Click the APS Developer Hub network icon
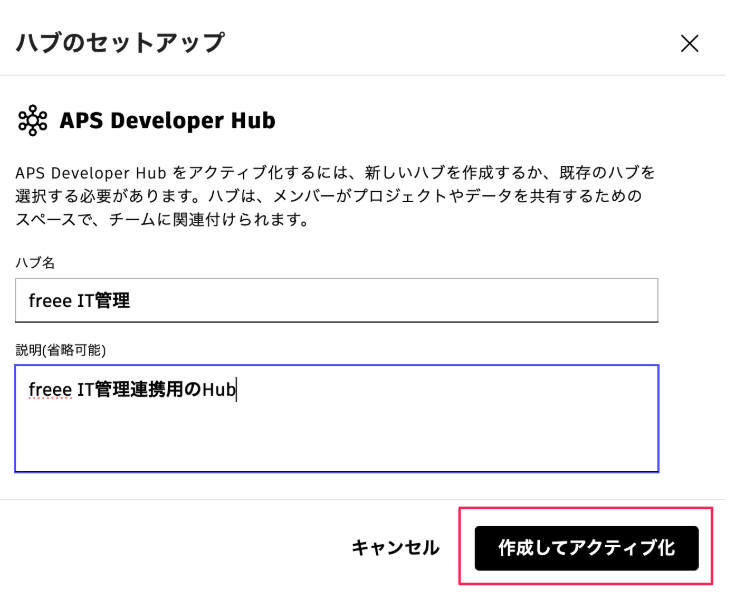The width and height of the screenshot is (742, 602). click(x=33, y=120)
